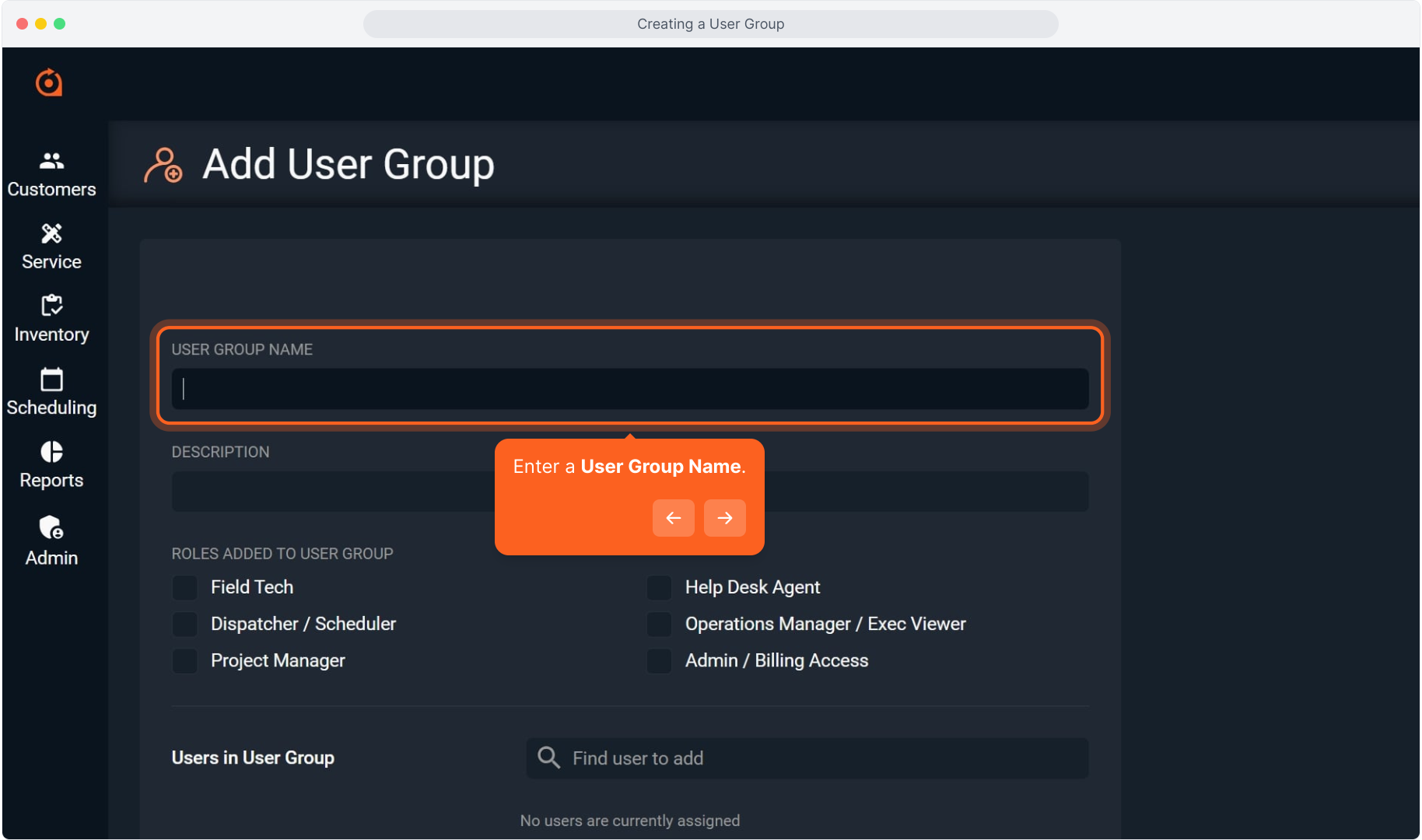Open the Reports pie chart icon
This screenshot has height=840, width=1422.
point(51,452)
